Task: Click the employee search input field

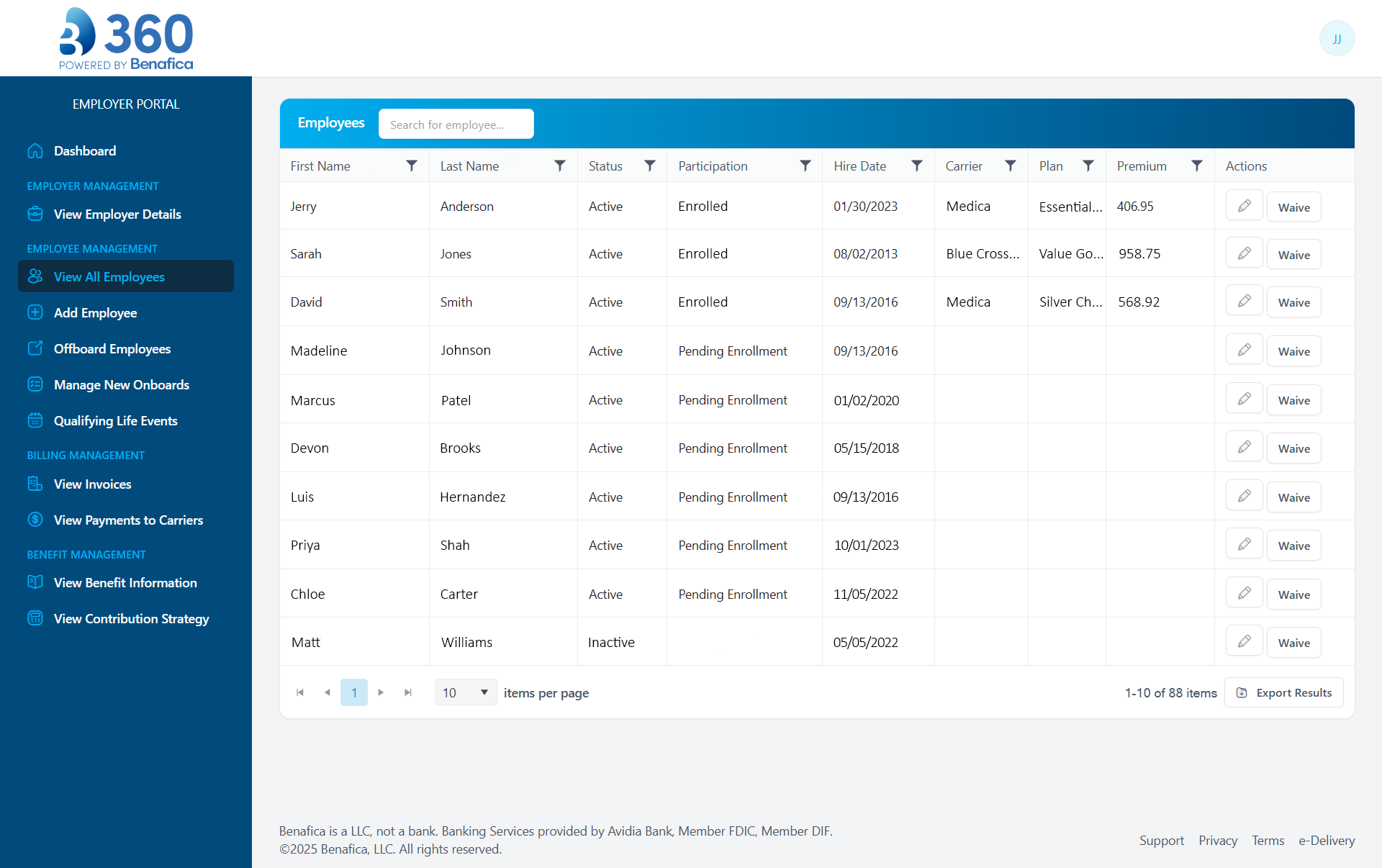Action: [456, 124]
